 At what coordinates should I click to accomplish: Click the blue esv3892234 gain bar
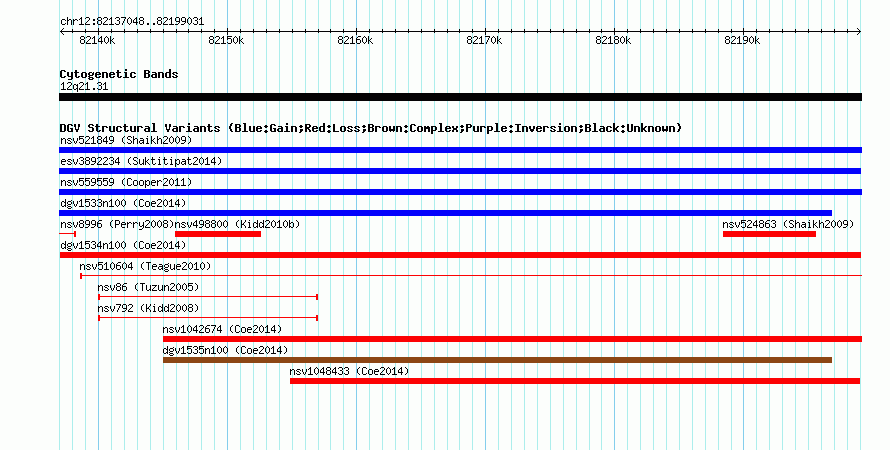460,171
